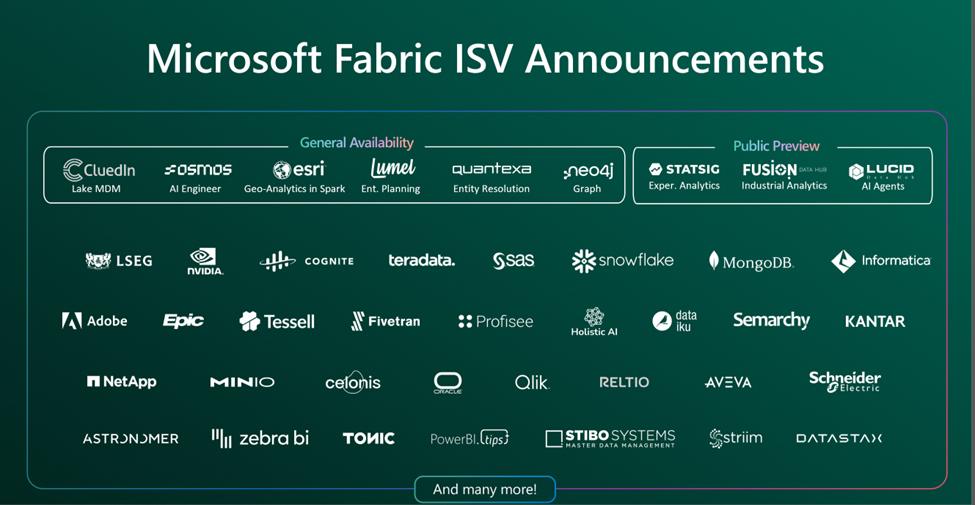Click the 'Microsoft Fabric ISV Announcements' title
Image resolution: width=975 pixels, height=505 pixels.
click(x=485, y=59)
